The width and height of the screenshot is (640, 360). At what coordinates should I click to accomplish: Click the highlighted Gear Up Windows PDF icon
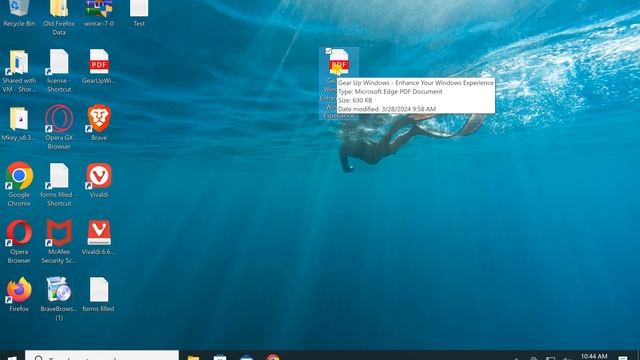pos(339,62)
